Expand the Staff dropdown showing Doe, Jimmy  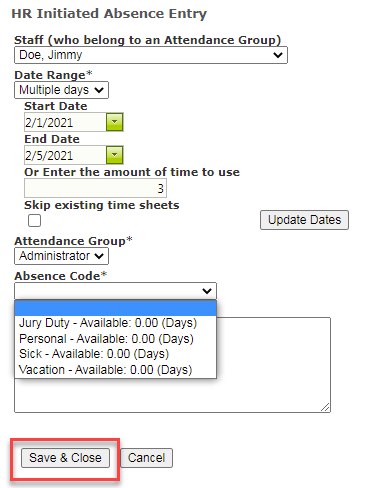tap(151, 55)
